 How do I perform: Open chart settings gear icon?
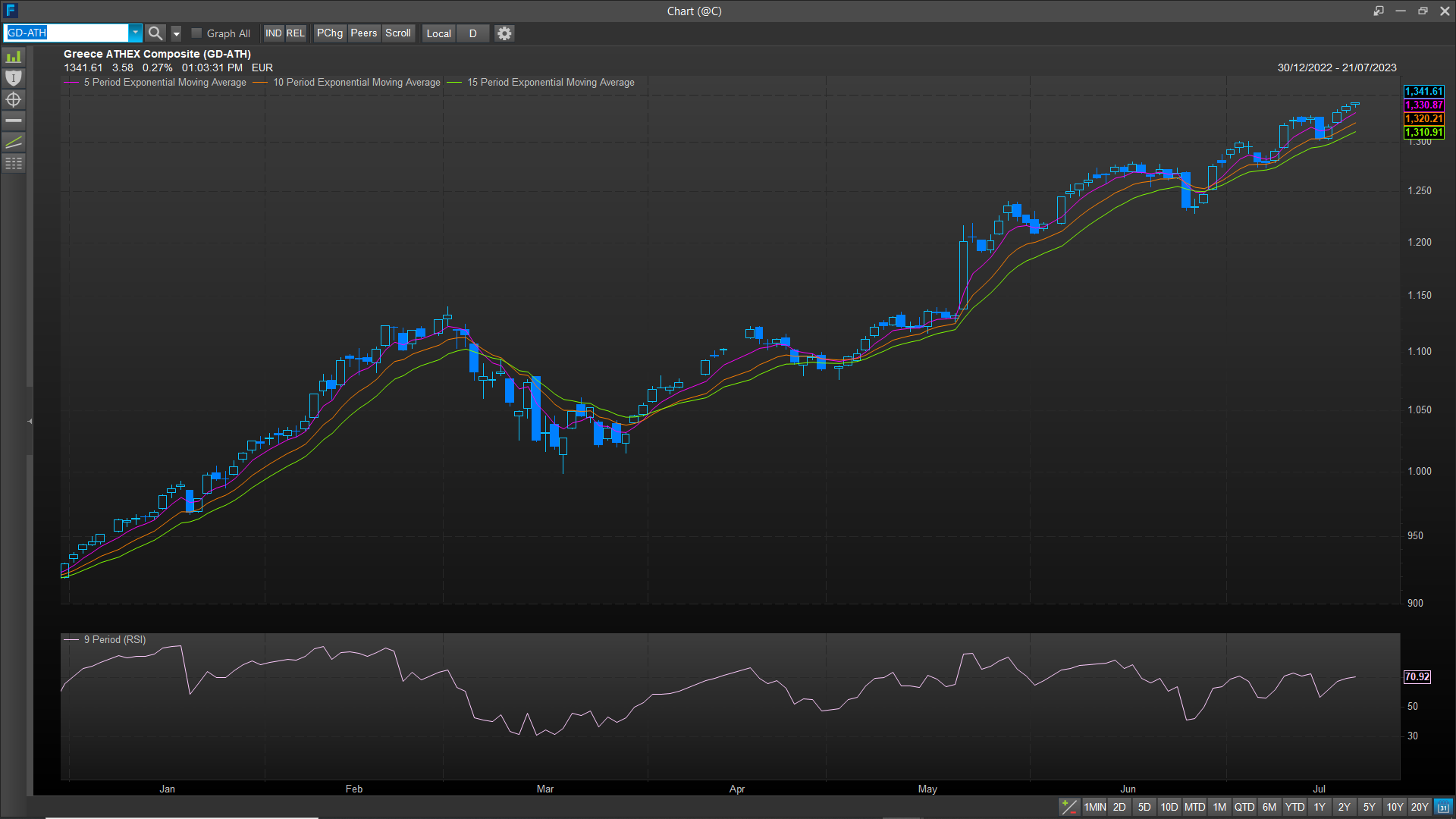504,33
